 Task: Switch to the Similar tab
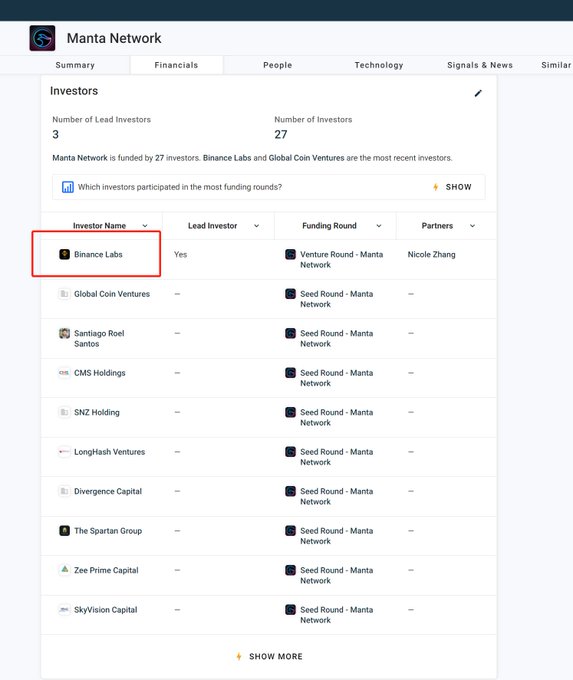click(556, 65)
